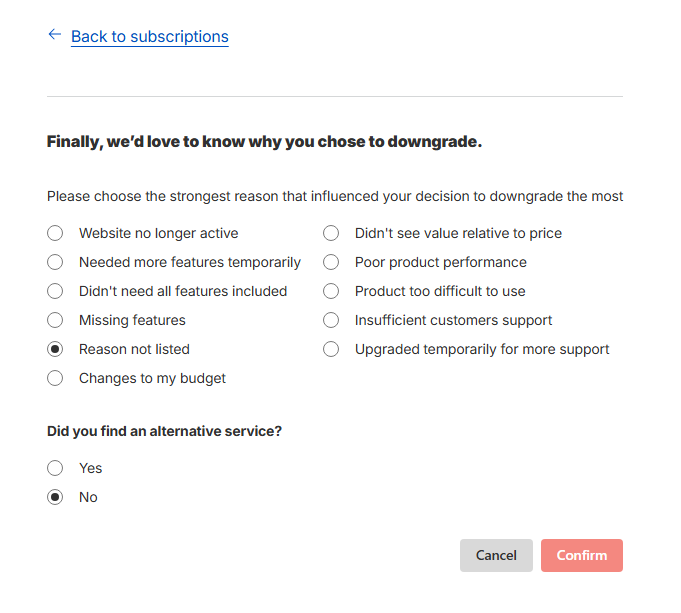Click the Confirm button
681x613 pixels.
[581, 555]
